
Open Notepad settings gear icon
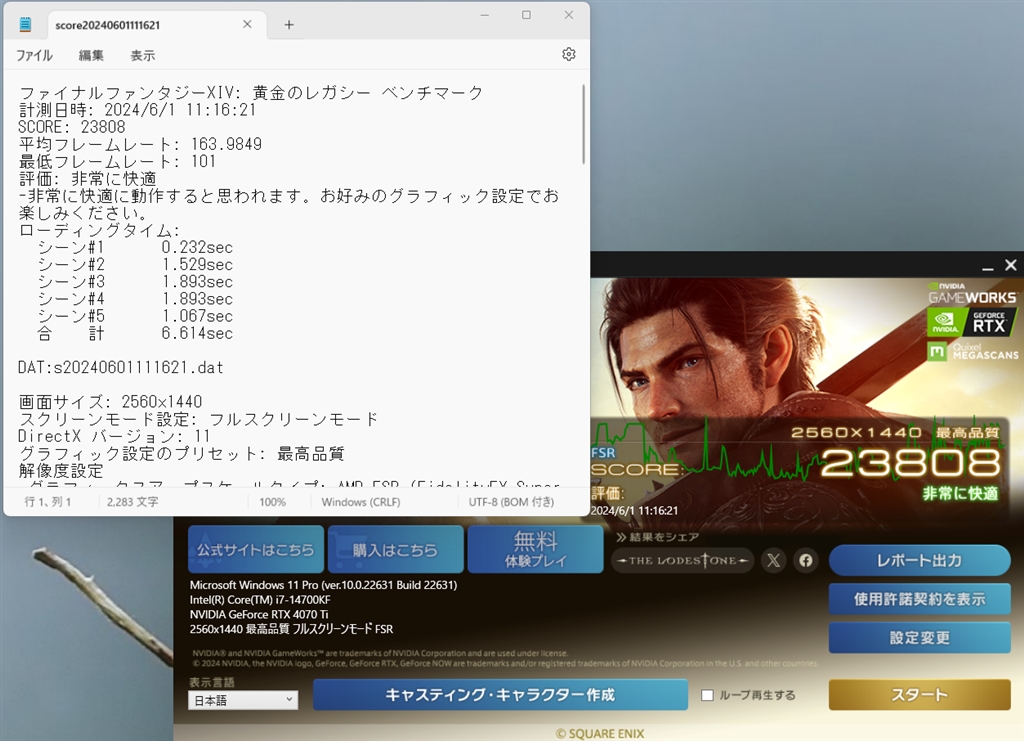coord(569,54)
